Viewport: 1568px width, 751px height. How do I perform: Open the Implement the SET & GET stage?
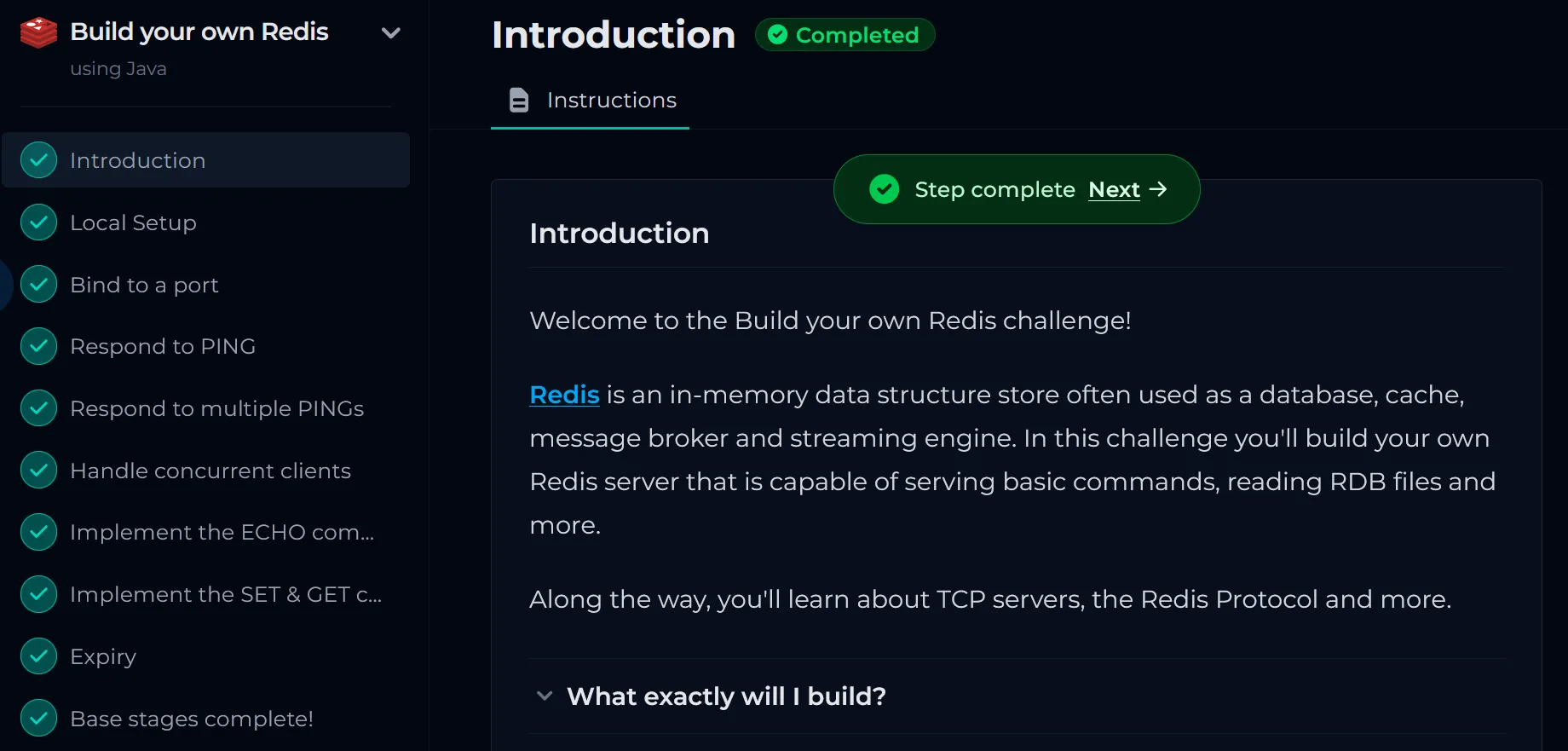(205, 594)
